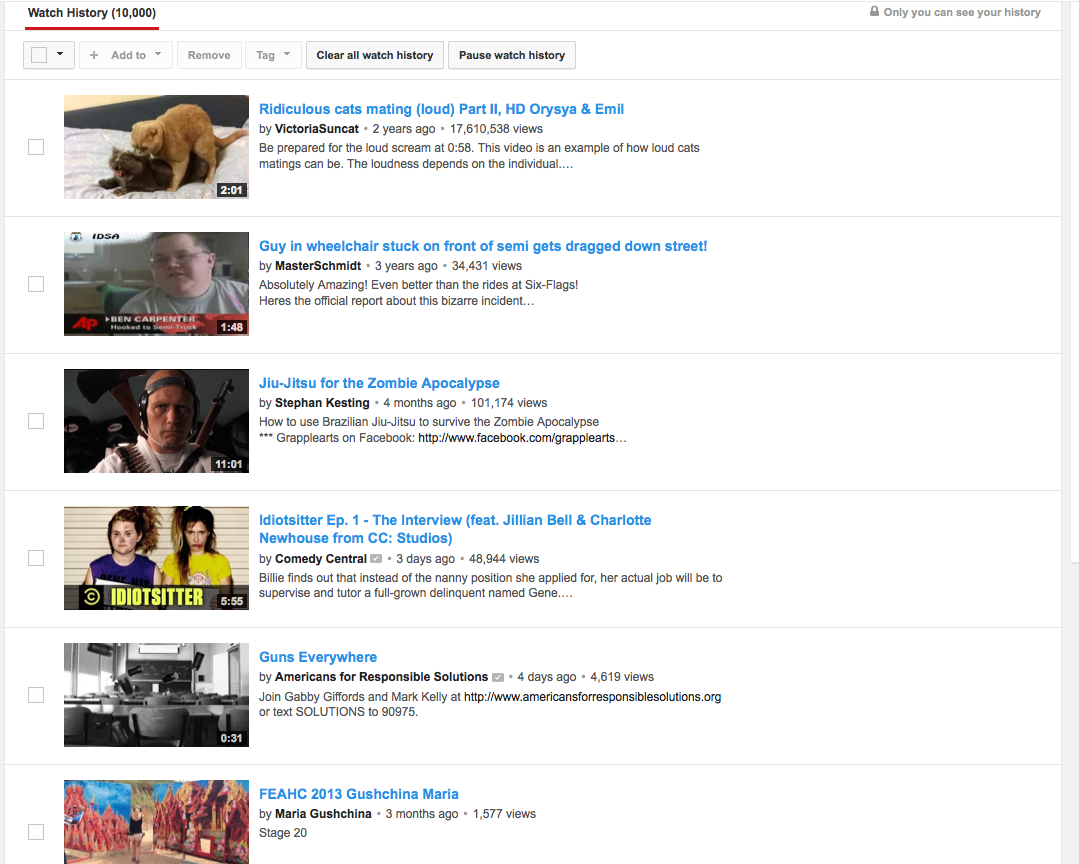
Task: Check the Jiu-Jitsu Zombie Apocalypse video checkbox
Action: click(x=36, y=421)
